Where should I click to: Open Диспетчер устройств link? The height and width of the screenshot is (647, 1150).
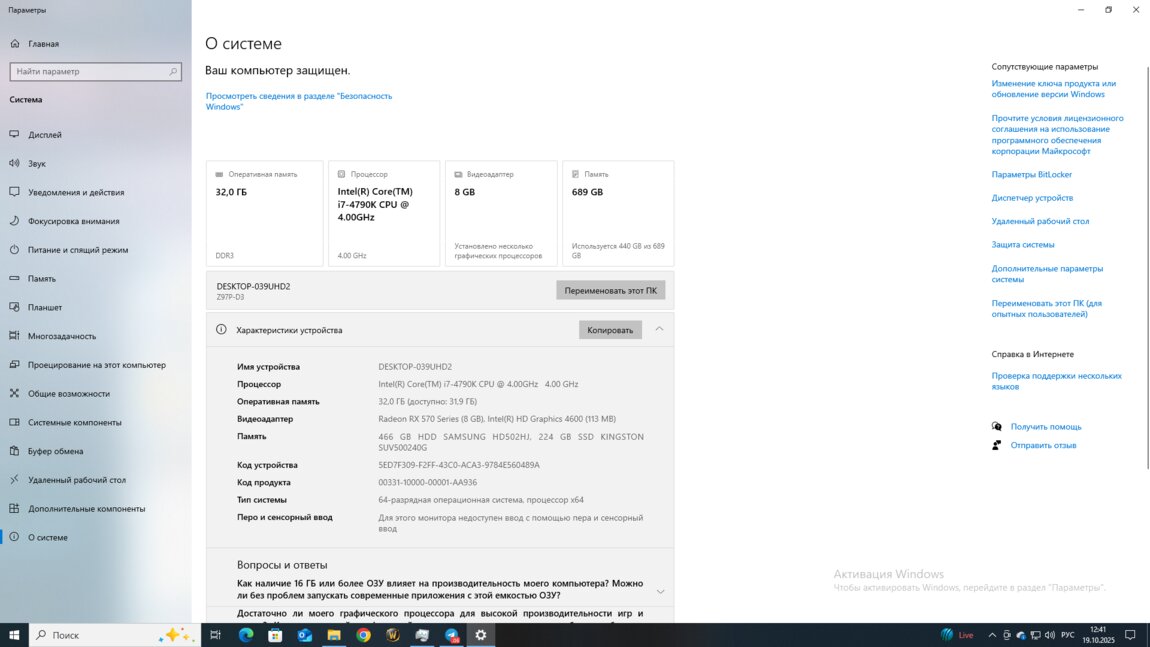coord(1032,198)
